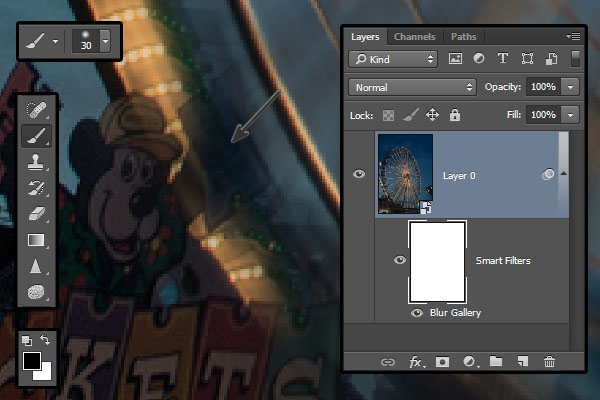This screenshot has width=600, height=400.
Task: Click the Brush tool preset icon in options bar
Action: click(x=35, y=41)
